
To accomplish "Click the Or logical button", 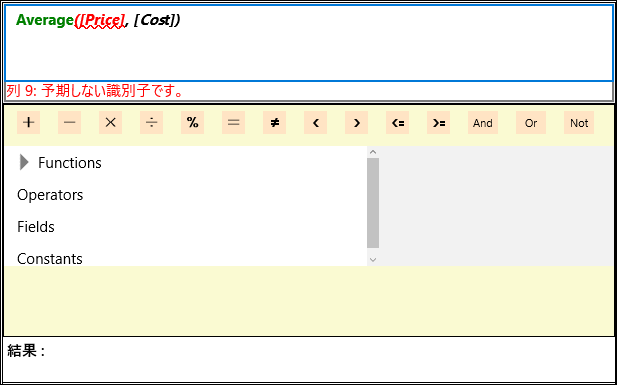I will point(531,123).
